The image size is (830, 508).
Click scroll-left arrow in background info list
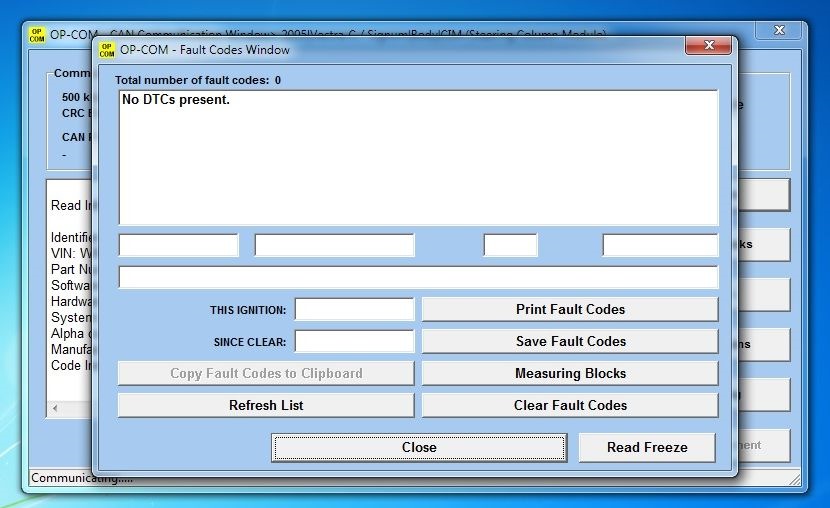pos(55,408)
